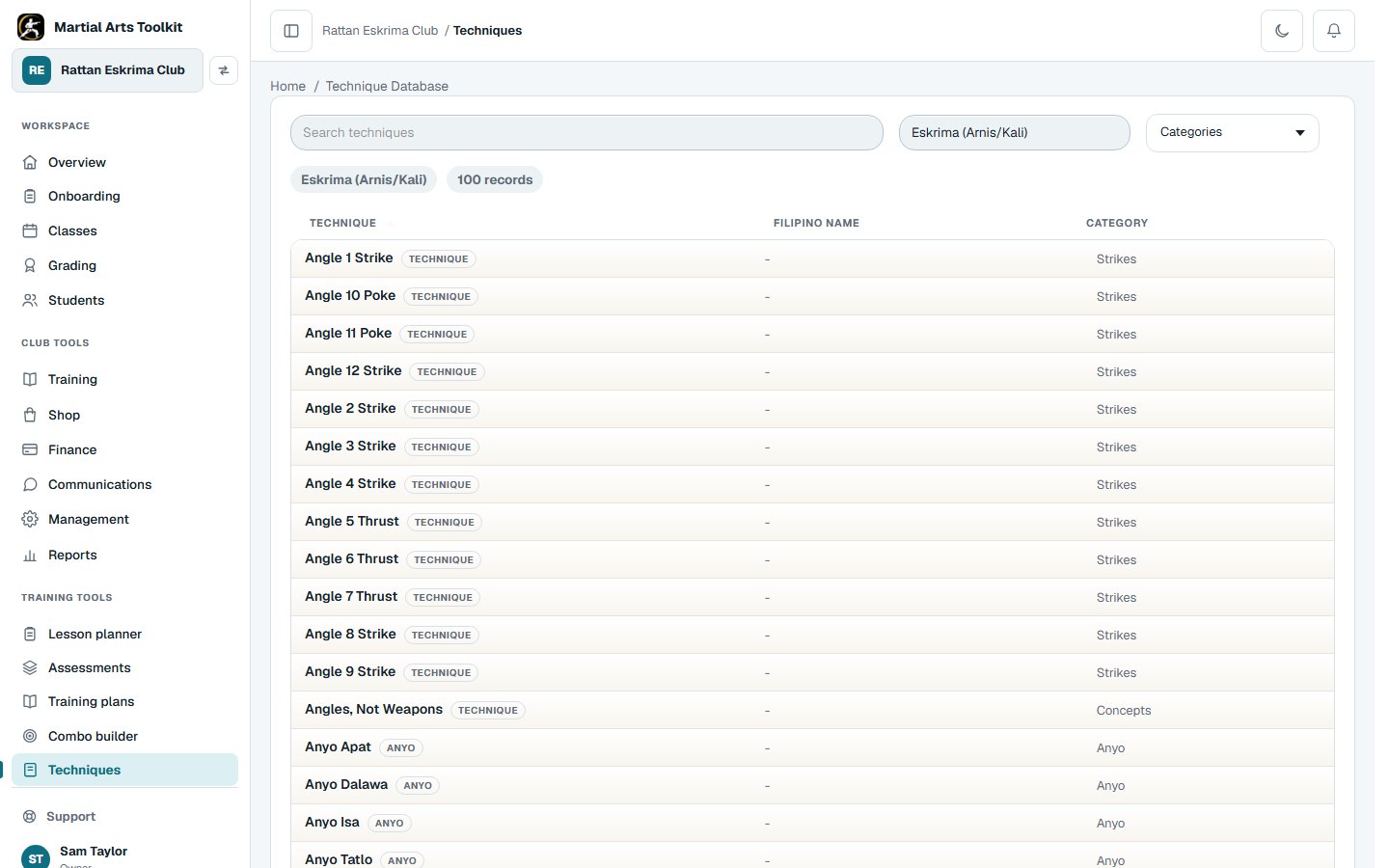The width and height of the screenshot is (1389, 868).
Task: Open Reports bar chart icon
Action: (x=30, y=555)
